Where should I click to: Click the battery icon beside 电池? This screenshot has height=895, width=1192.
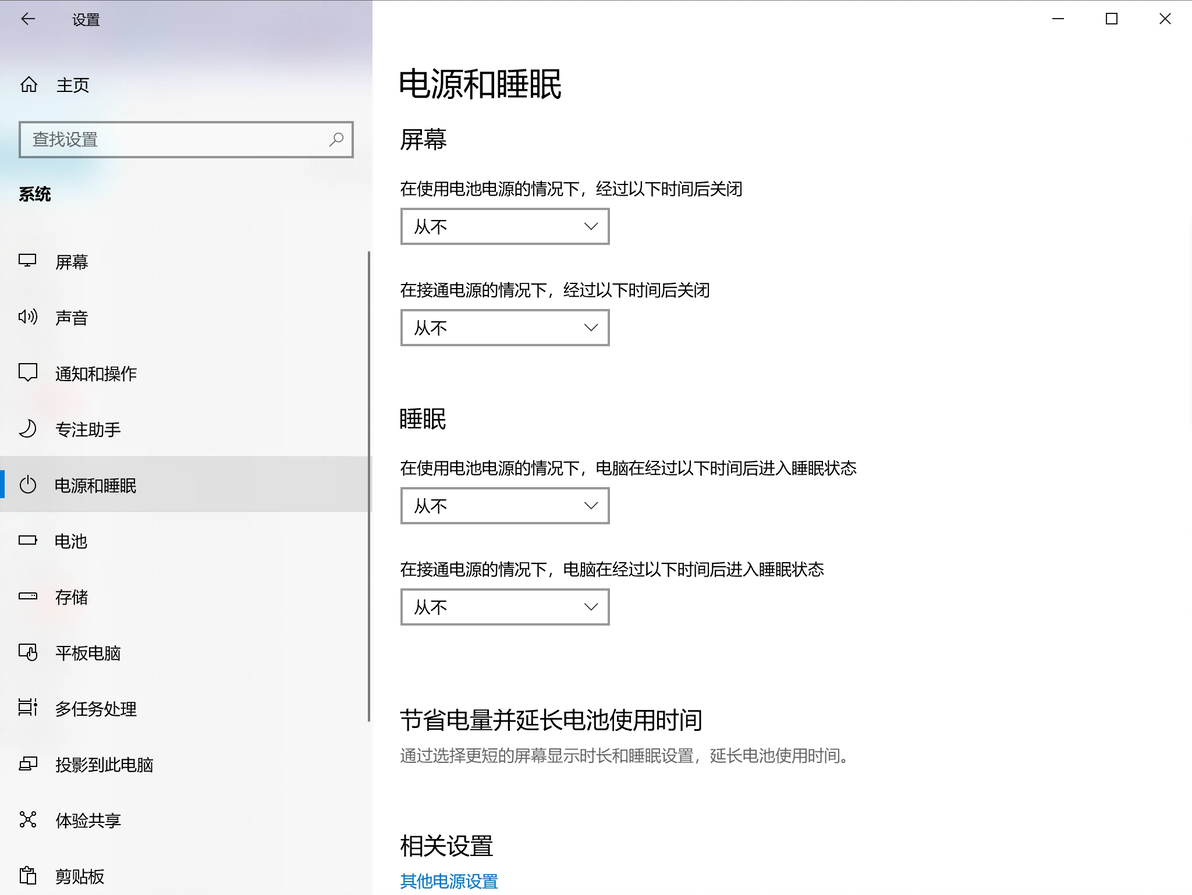[x=27, y=541]
